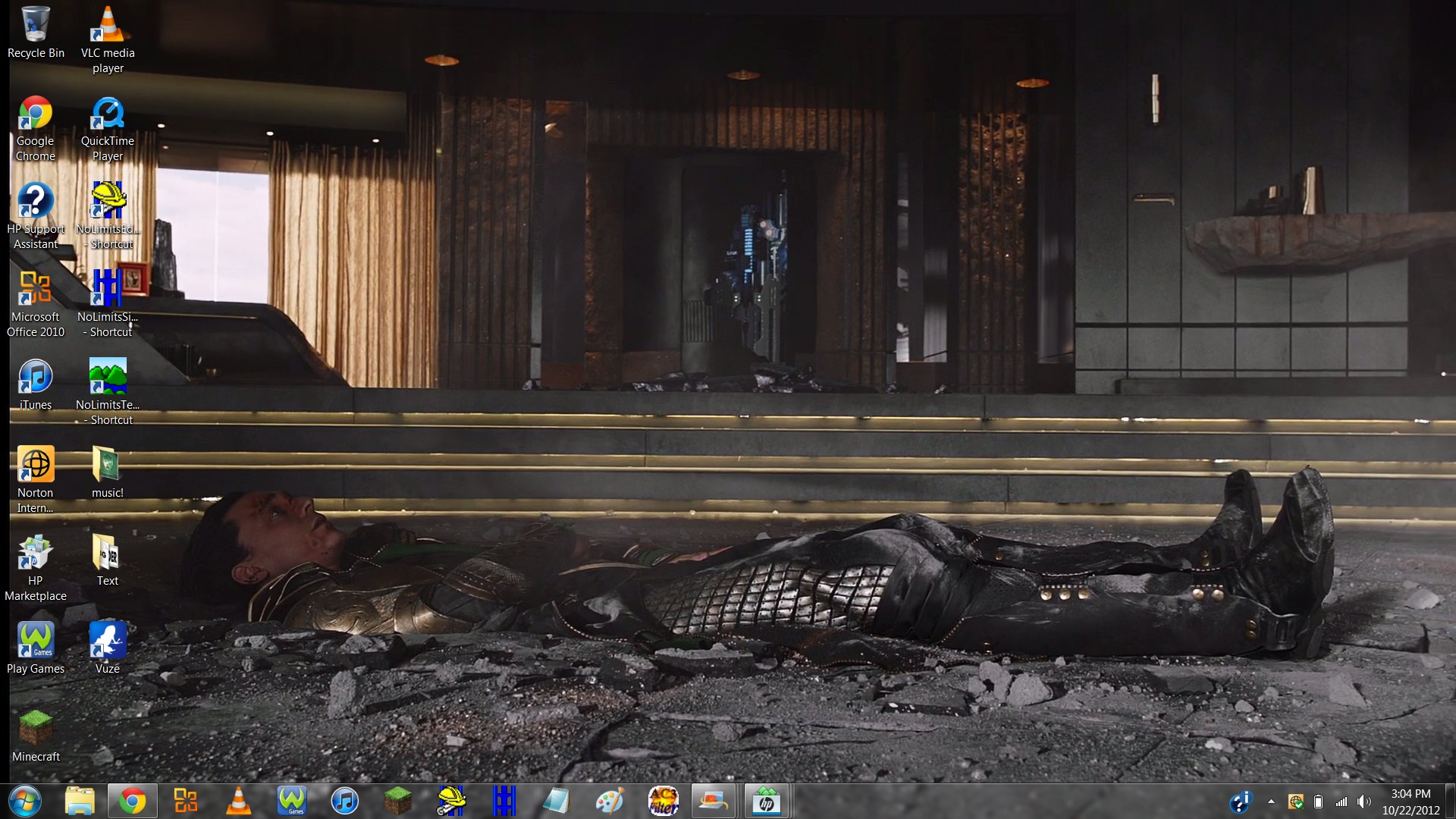Screen dimensions: 1456x819
Task: Open Norton Internet Security desktop icon
Action: pyautogui.click(x=36, y=480)
